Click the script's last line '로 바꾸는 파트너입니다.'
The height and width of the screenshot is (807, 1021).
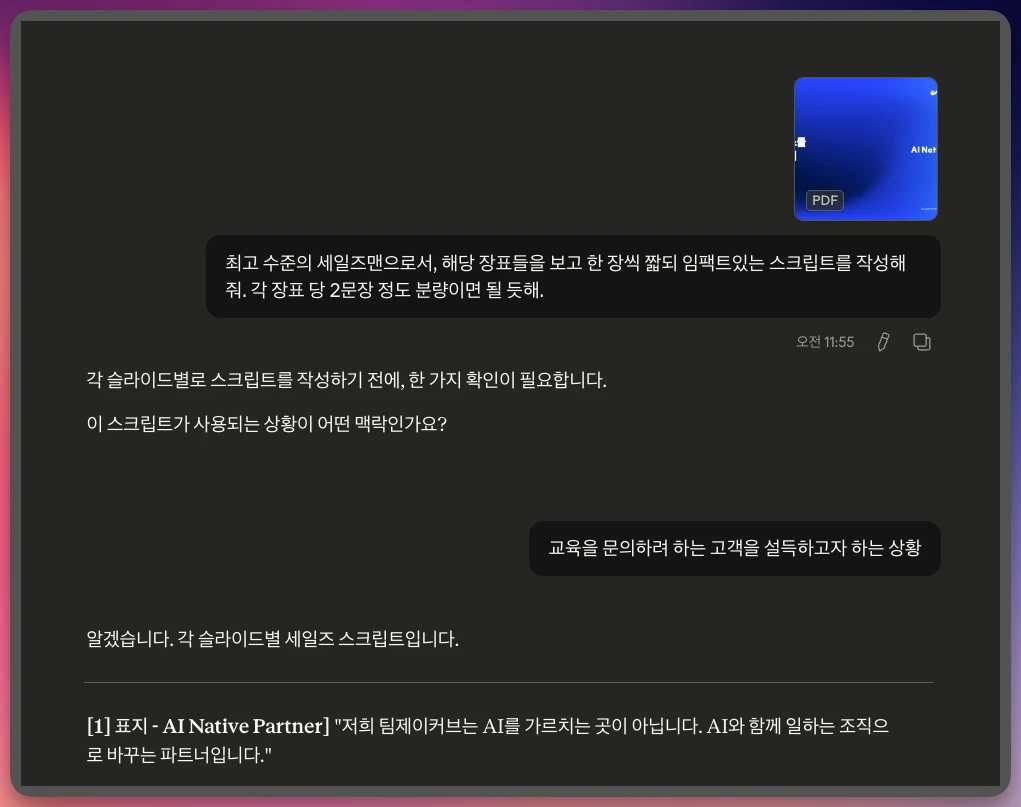pyautogui.click(x=180, y=756)
